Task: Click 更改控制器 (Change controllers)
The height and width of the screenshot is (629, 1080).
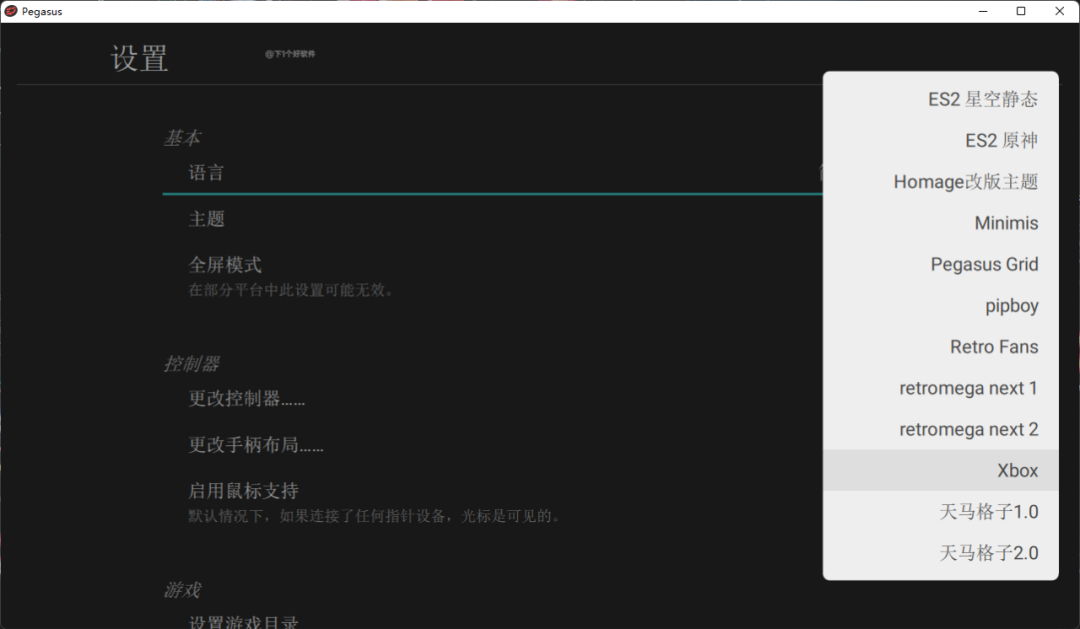Action: [x=246, y=398]
